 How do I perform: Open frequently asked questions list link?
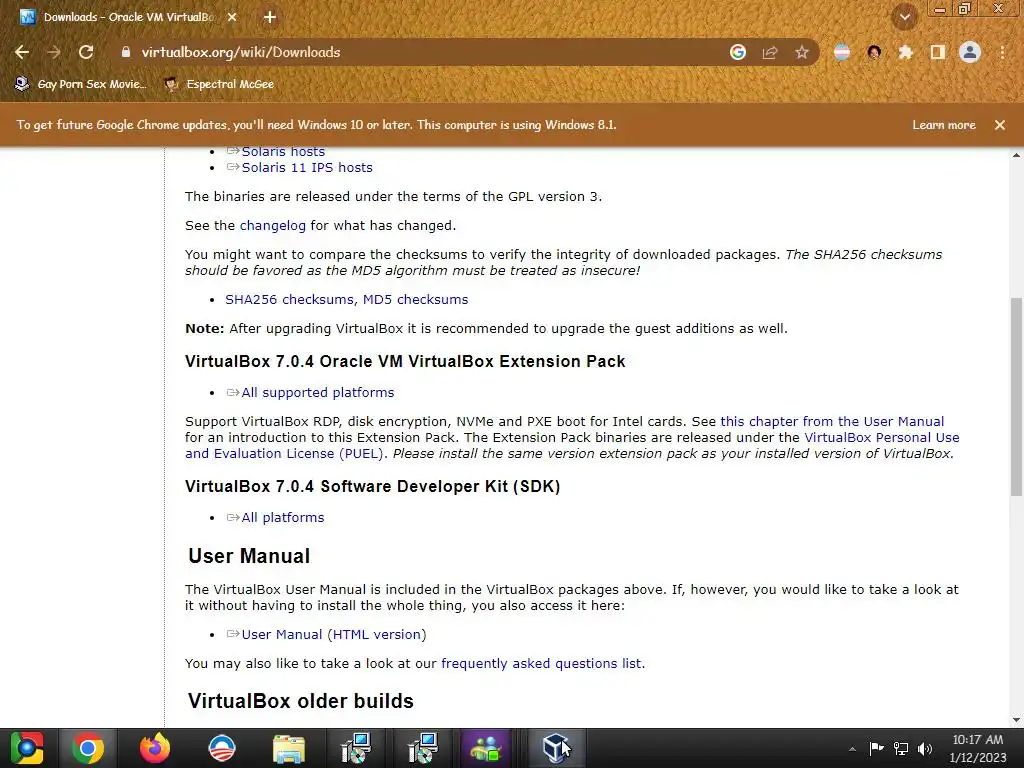pos(541,664)
